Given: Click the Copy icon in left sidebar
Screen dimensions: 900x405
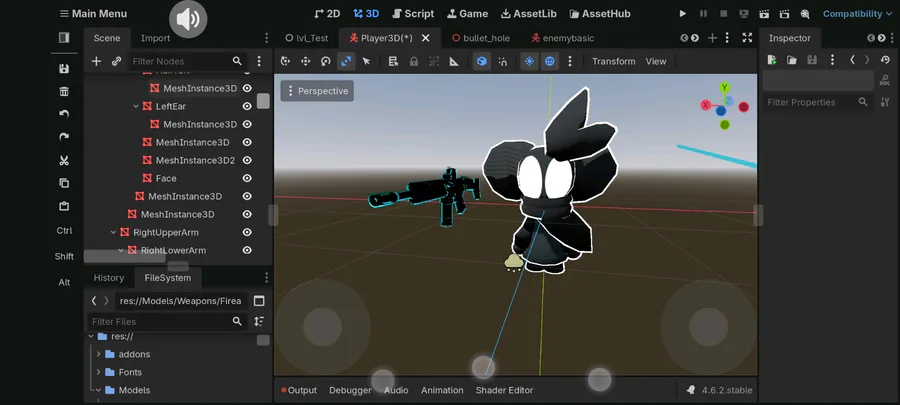Looking at the screenshot, I should [x=64, y=183].
